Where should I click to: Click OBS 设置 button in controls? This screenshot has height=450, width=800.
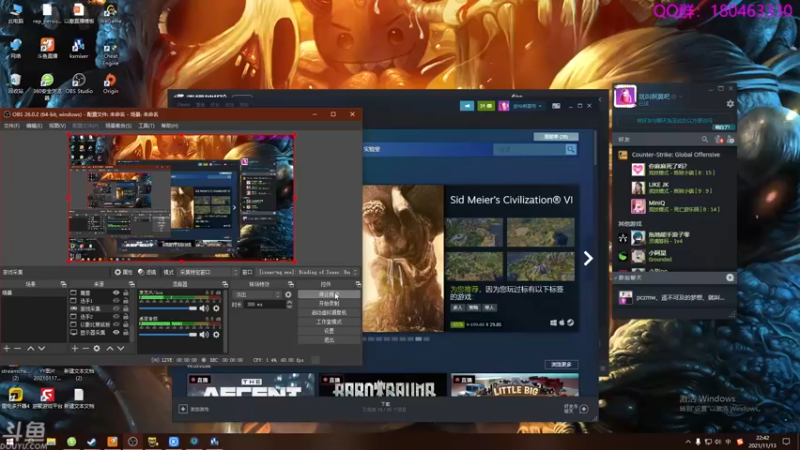tap(329, 331)
